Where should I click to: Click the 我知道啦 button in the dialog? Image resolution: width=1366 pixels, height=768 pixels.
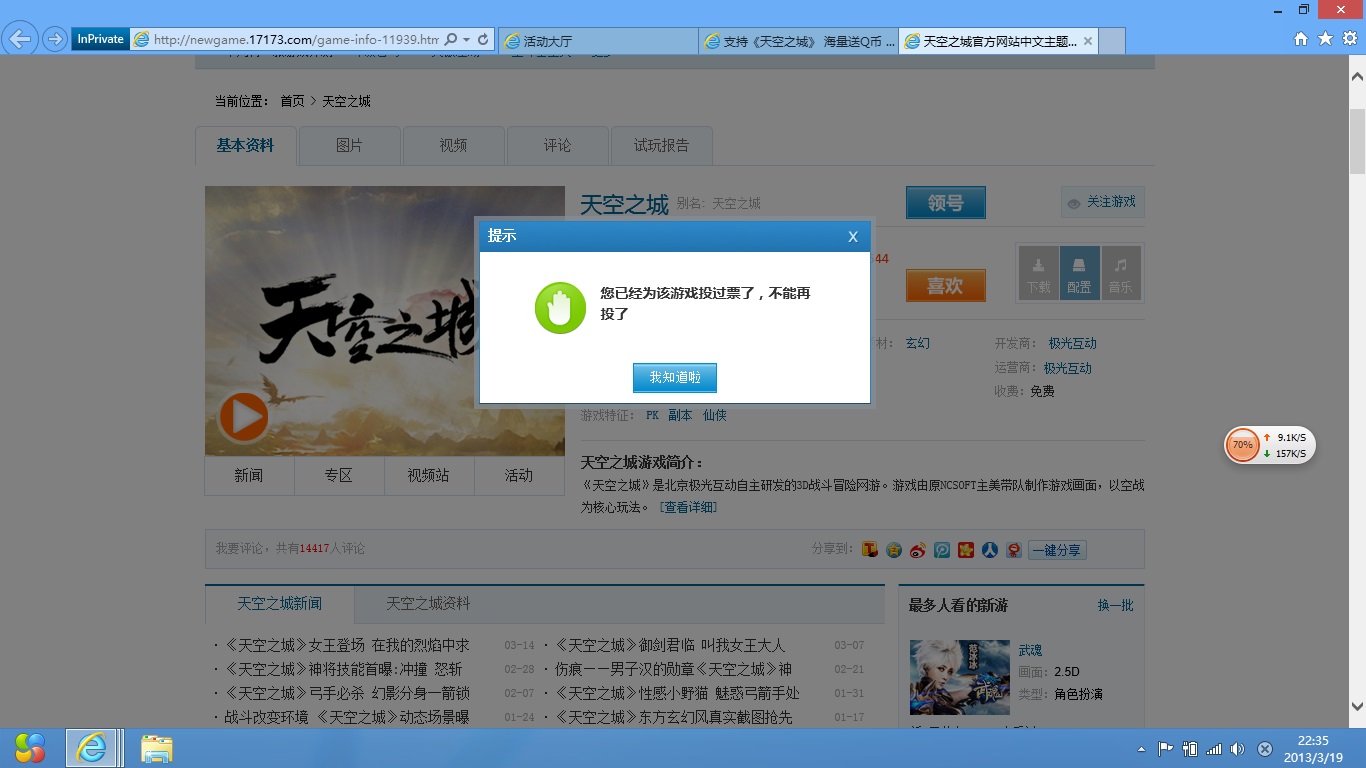tap(674, 378)
